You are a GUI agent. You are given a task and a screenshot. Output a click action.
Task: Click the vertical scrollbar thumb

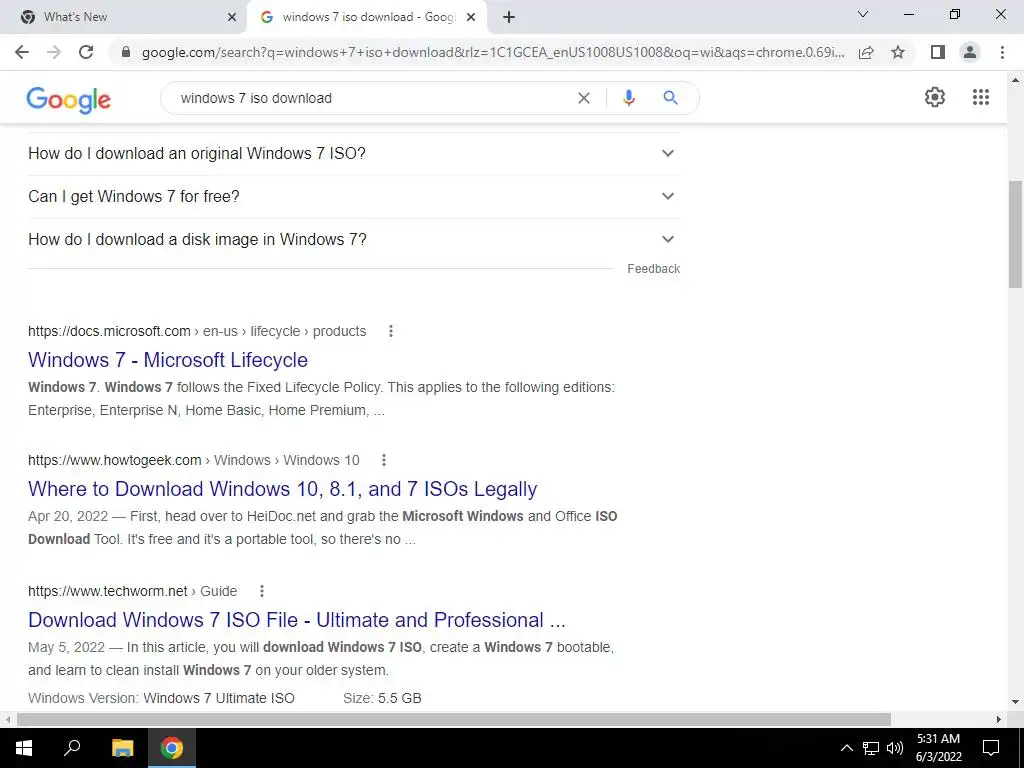coord(1016,234)
